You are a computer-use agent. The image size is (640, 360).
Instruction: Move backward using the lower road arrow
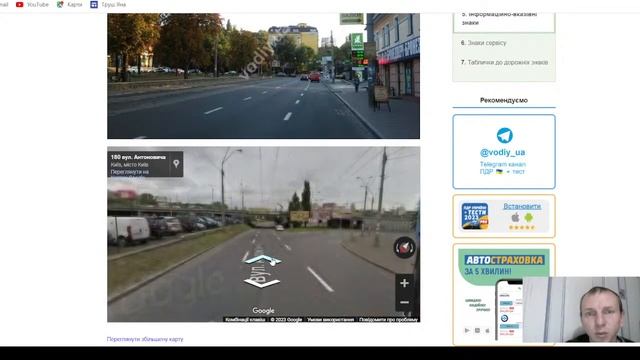coord(262,282)
